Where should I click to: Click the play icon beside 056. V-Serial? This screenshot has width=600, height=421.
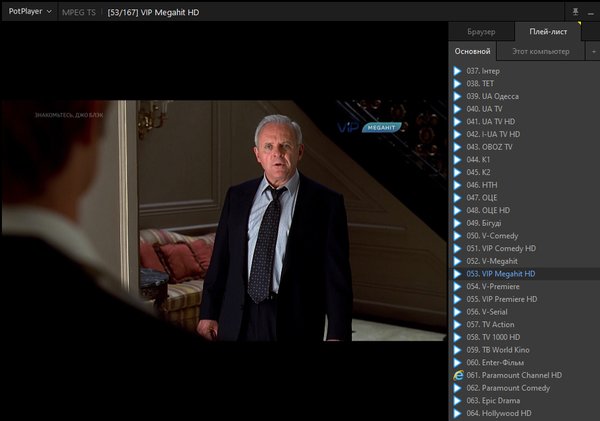point(457,312)
